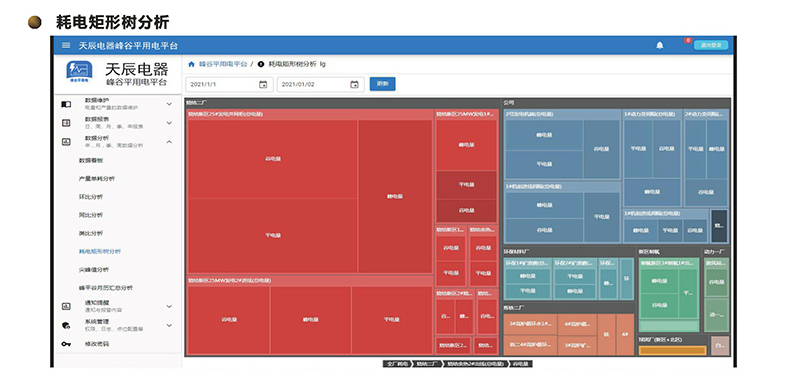
Task: Click the 天辰电器峰谷平用电平台 header title
Action: coord(128,45)
